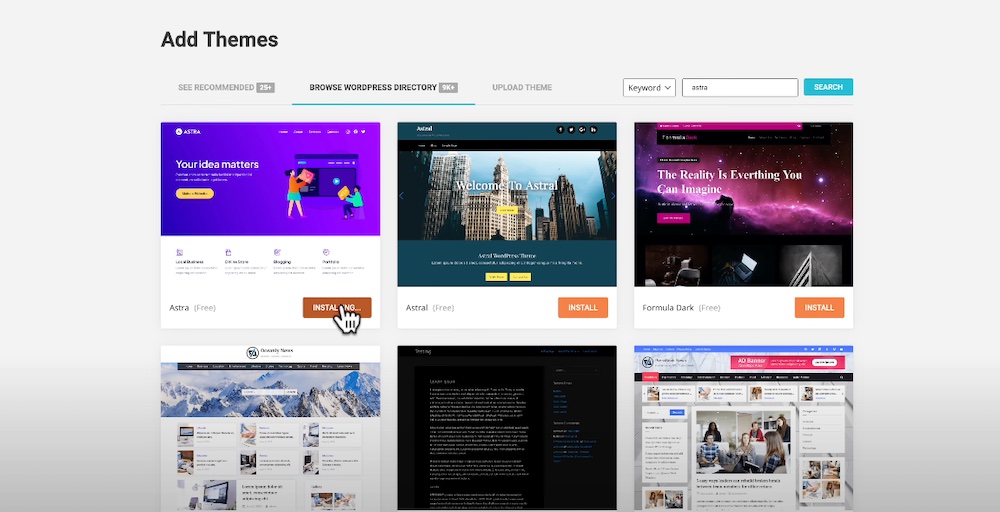The width and height of the screenshot is (1000, 512).
Task: Open the snowy mountain news theme thumbnail
Action: click(270, 428)
